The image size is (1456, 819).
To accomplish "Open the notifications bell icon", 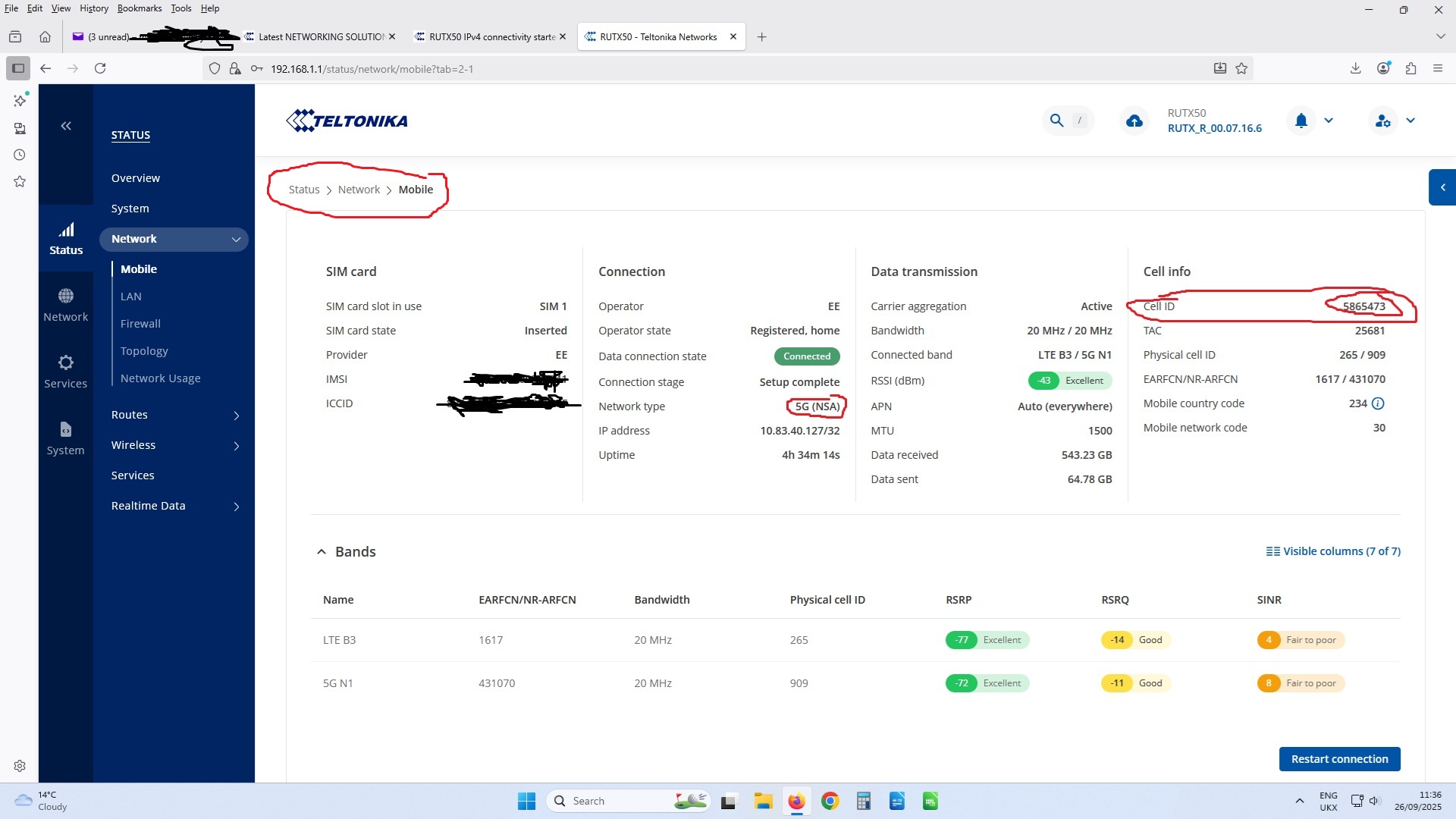I will pos(1301,121).
